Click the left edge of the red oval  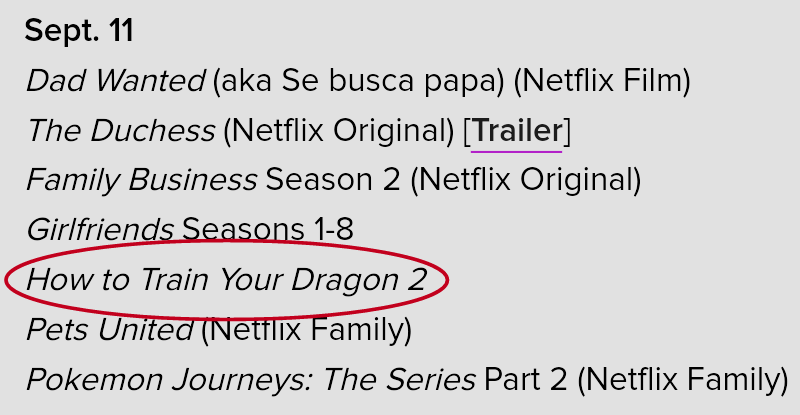(x=7, y=280)
